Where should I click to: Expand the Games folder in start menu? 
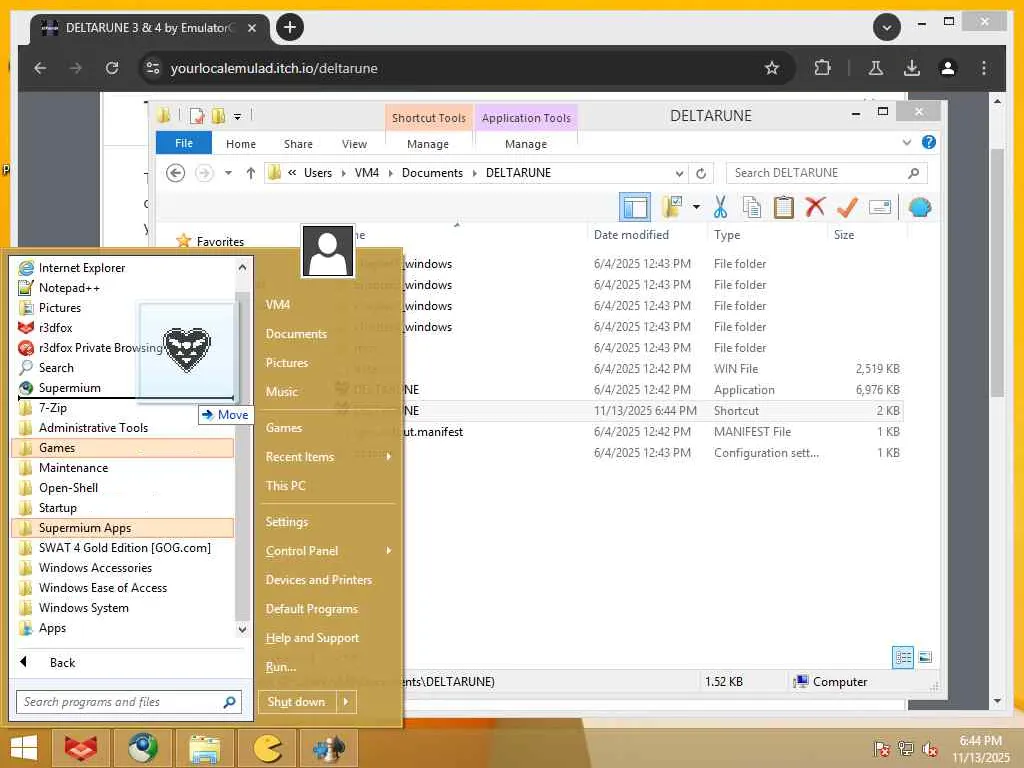[x=123, y=448]
